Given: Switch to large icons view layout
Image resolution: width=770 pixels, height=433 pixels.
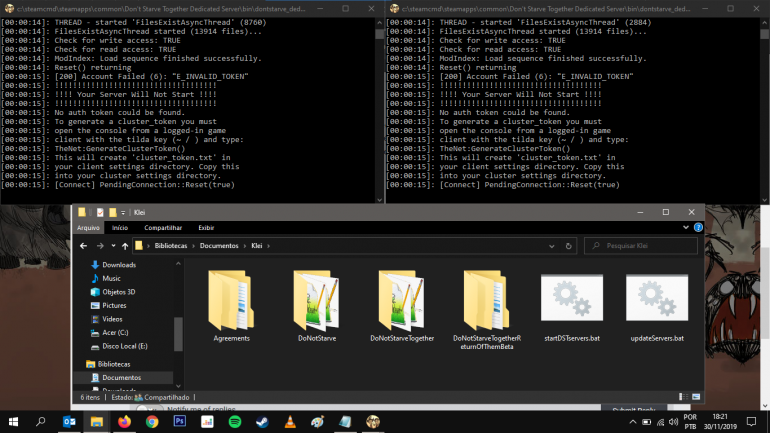Looking at the screenshot, I should [x=696, y=397].
